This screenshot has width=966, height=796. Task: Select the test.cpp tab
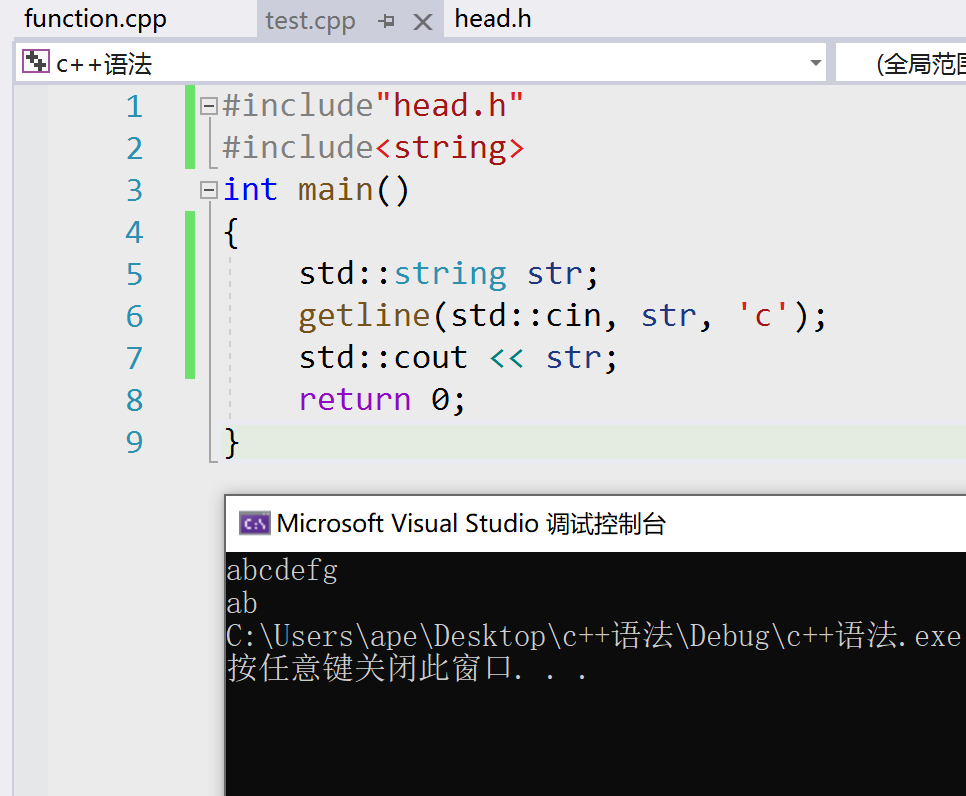click(x=310, y=21)
